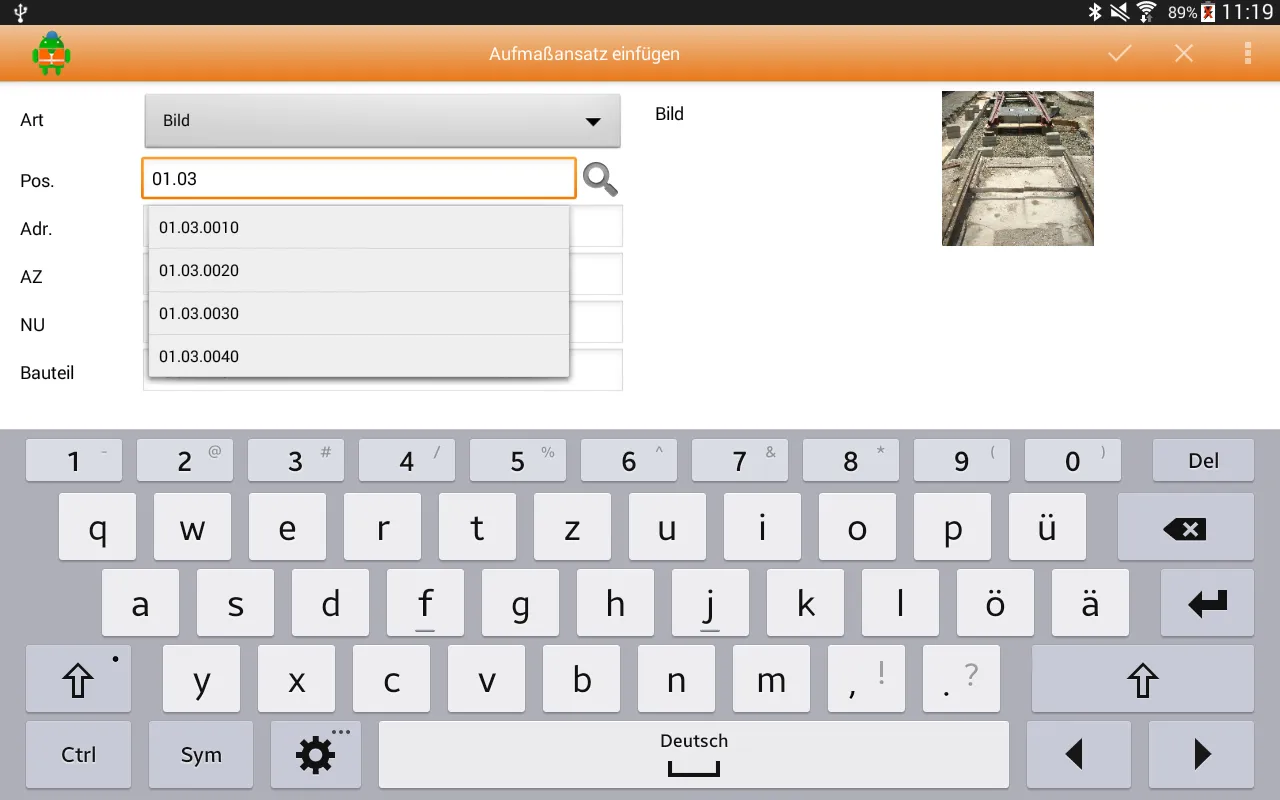Choose 01.03.0030 from suggestions list
Viewport: 1280px width, 800px height.
coord(358,314)
